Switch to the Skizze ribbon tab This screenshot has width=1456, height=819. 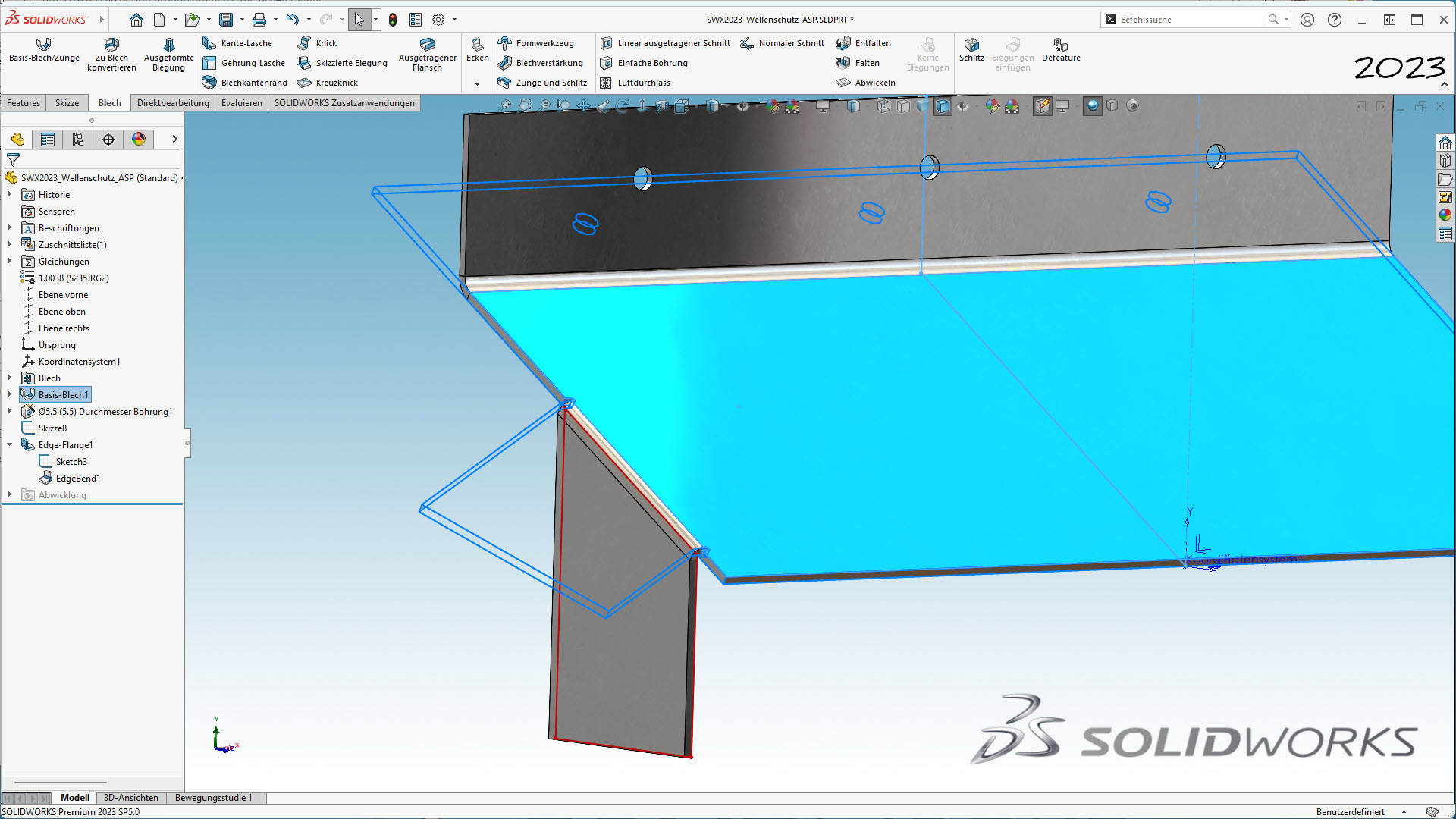click(67, 103)
